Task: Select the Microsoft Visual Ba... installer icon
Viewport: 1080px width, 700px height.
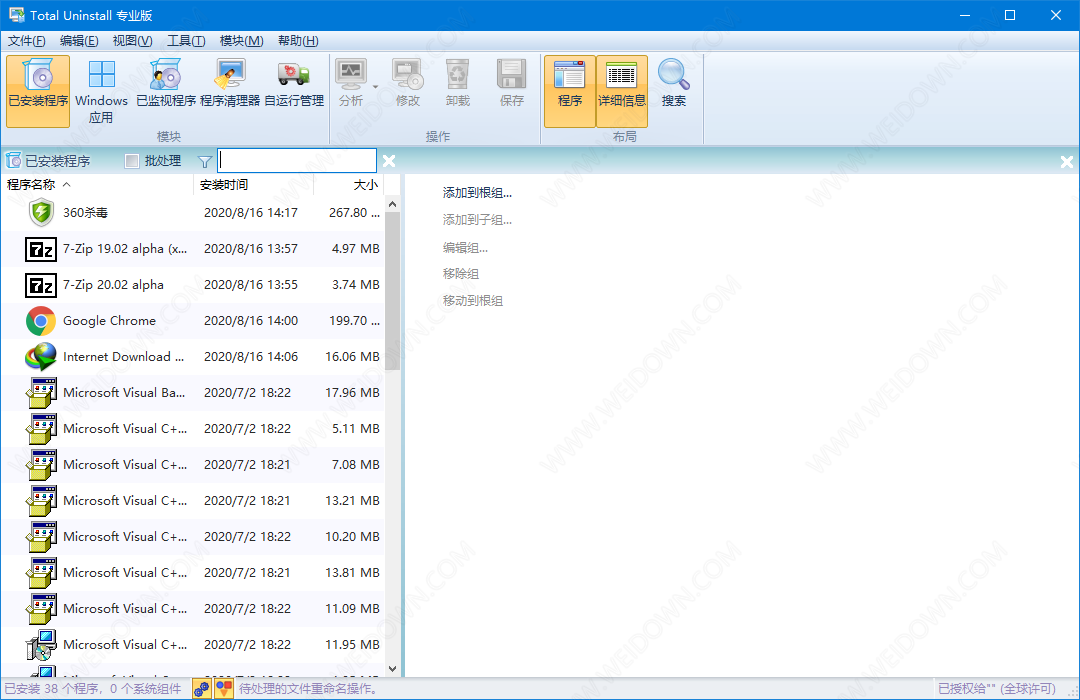Action: [x=41, y=393]
